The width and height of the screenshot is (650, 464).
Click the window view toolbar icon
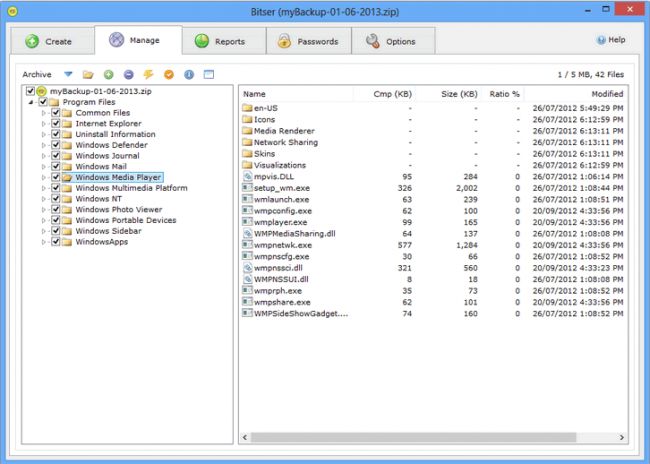[x=209, y=75]
